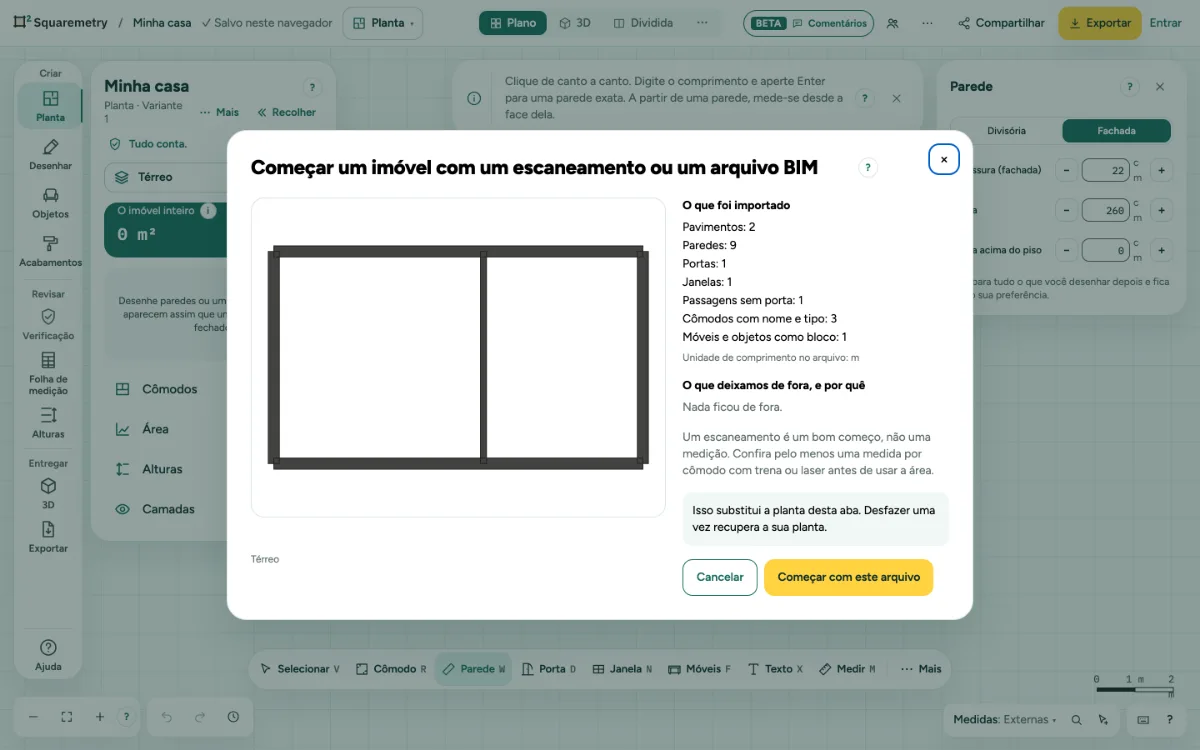Click the Squaremetry logo

pos(61,22)
